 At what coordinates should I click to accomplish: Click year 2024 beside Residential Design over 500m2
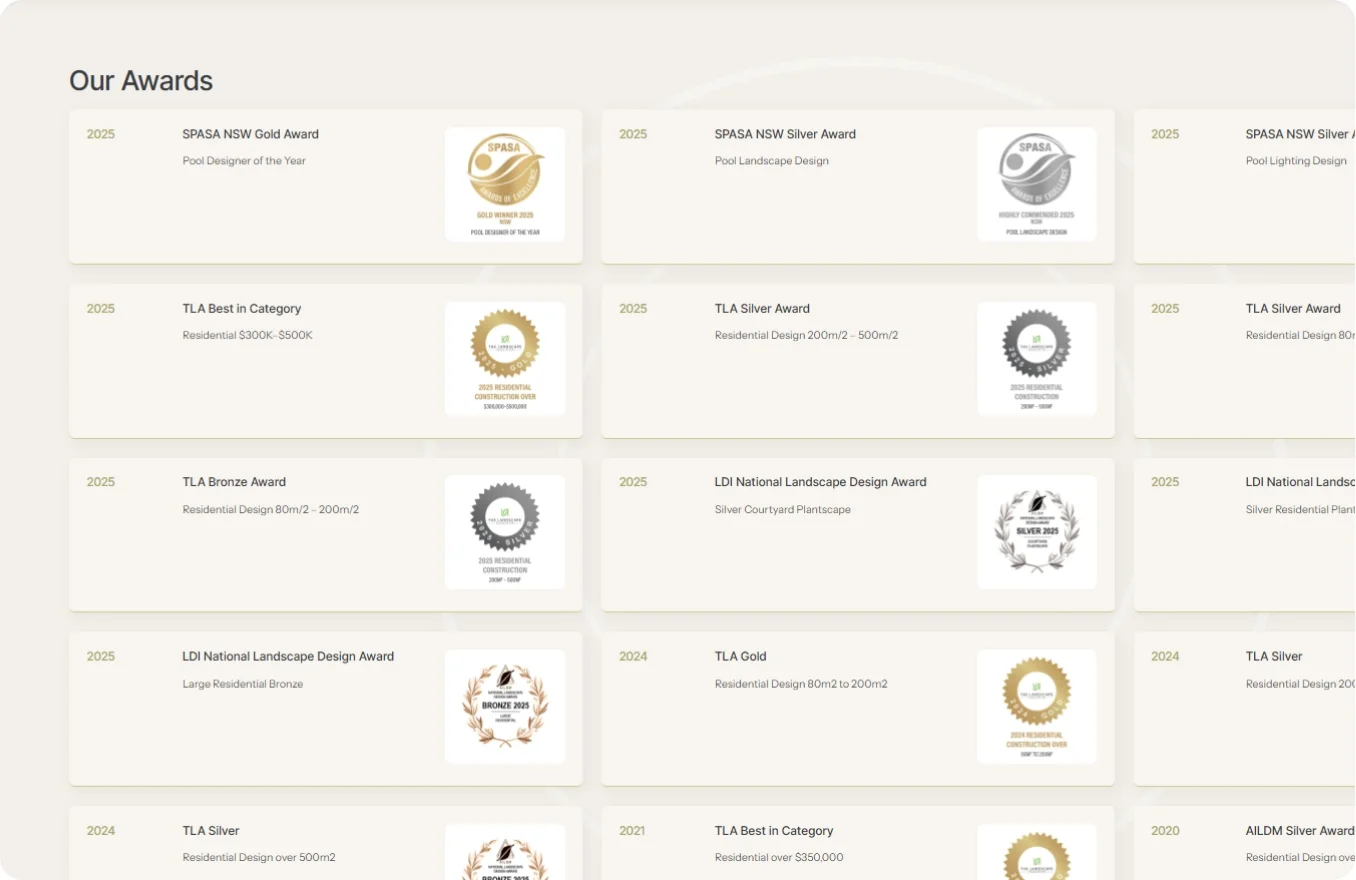click(101, 831)
